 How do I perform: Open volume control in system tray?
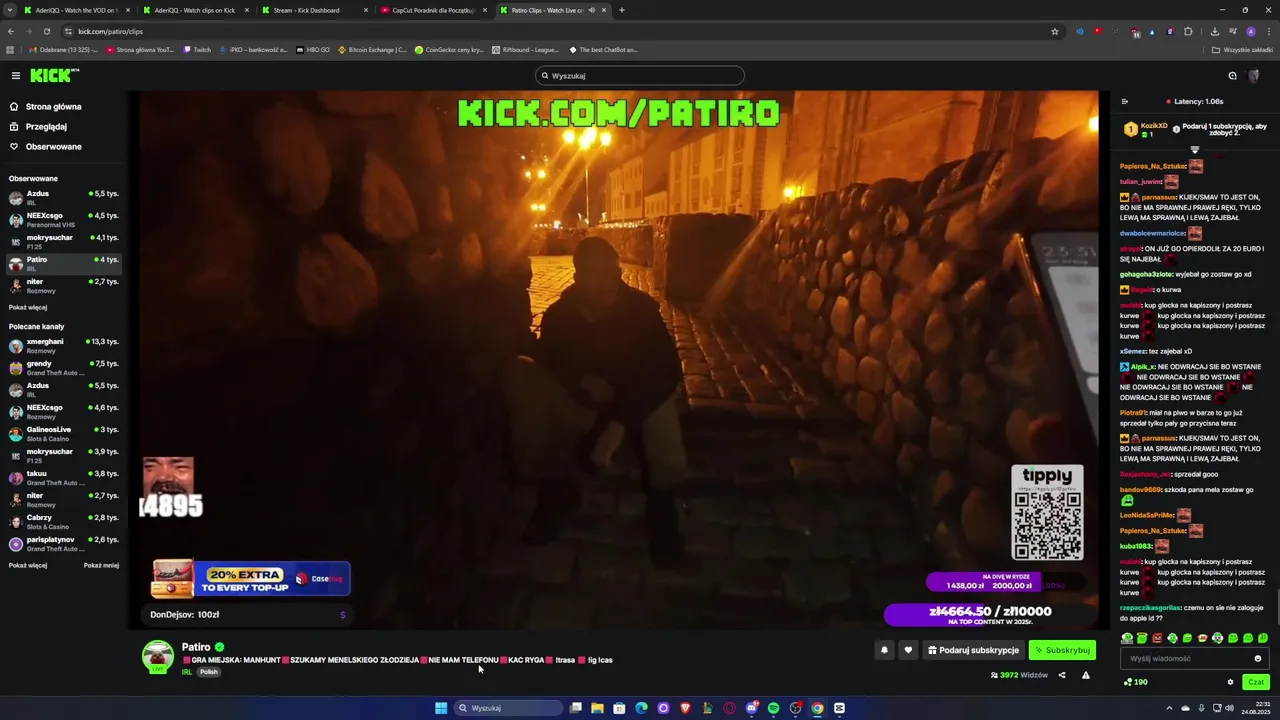[x=1229, y=708]
